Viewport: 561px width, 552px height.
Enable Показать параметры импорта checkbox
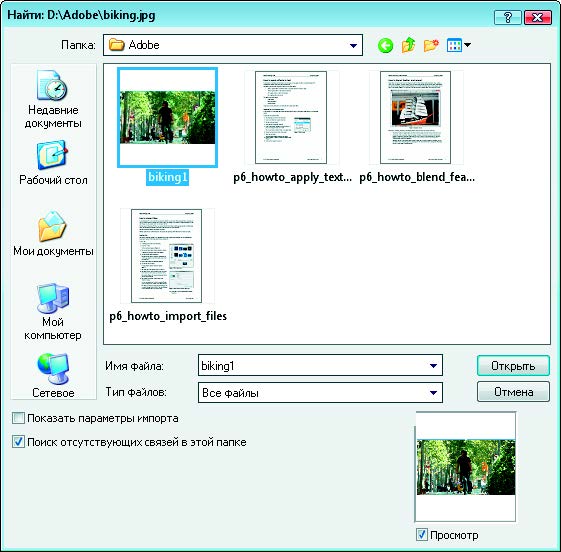click(18, 418)
